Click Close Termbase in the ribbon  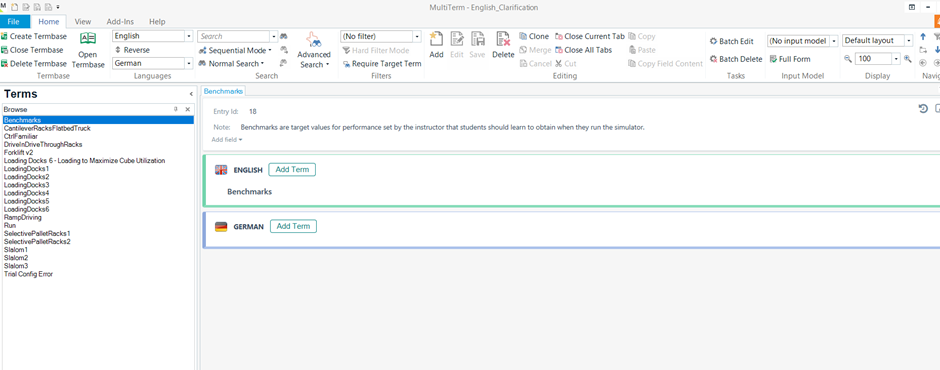(x=34, y=50)
